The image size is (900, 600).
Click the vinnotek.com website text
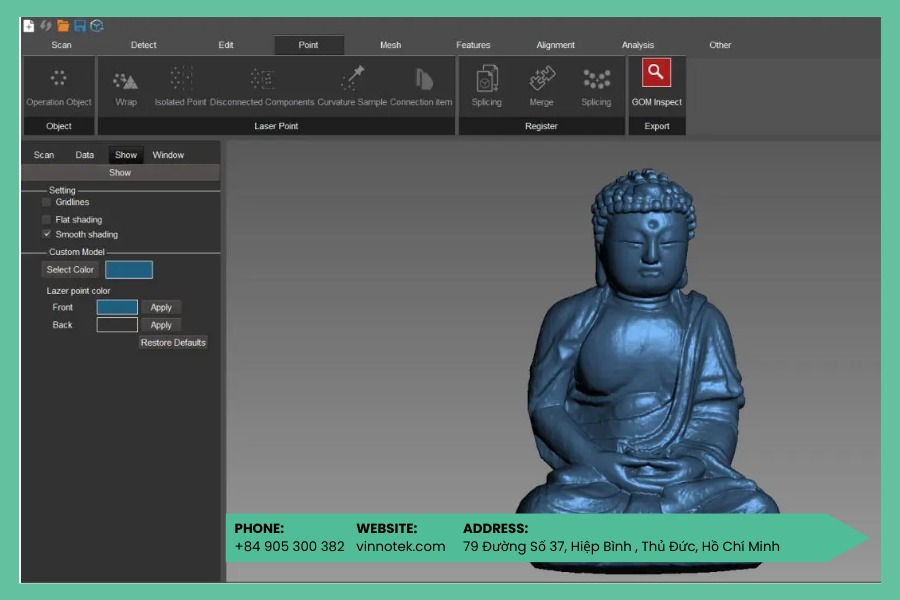tap(401, 546)
